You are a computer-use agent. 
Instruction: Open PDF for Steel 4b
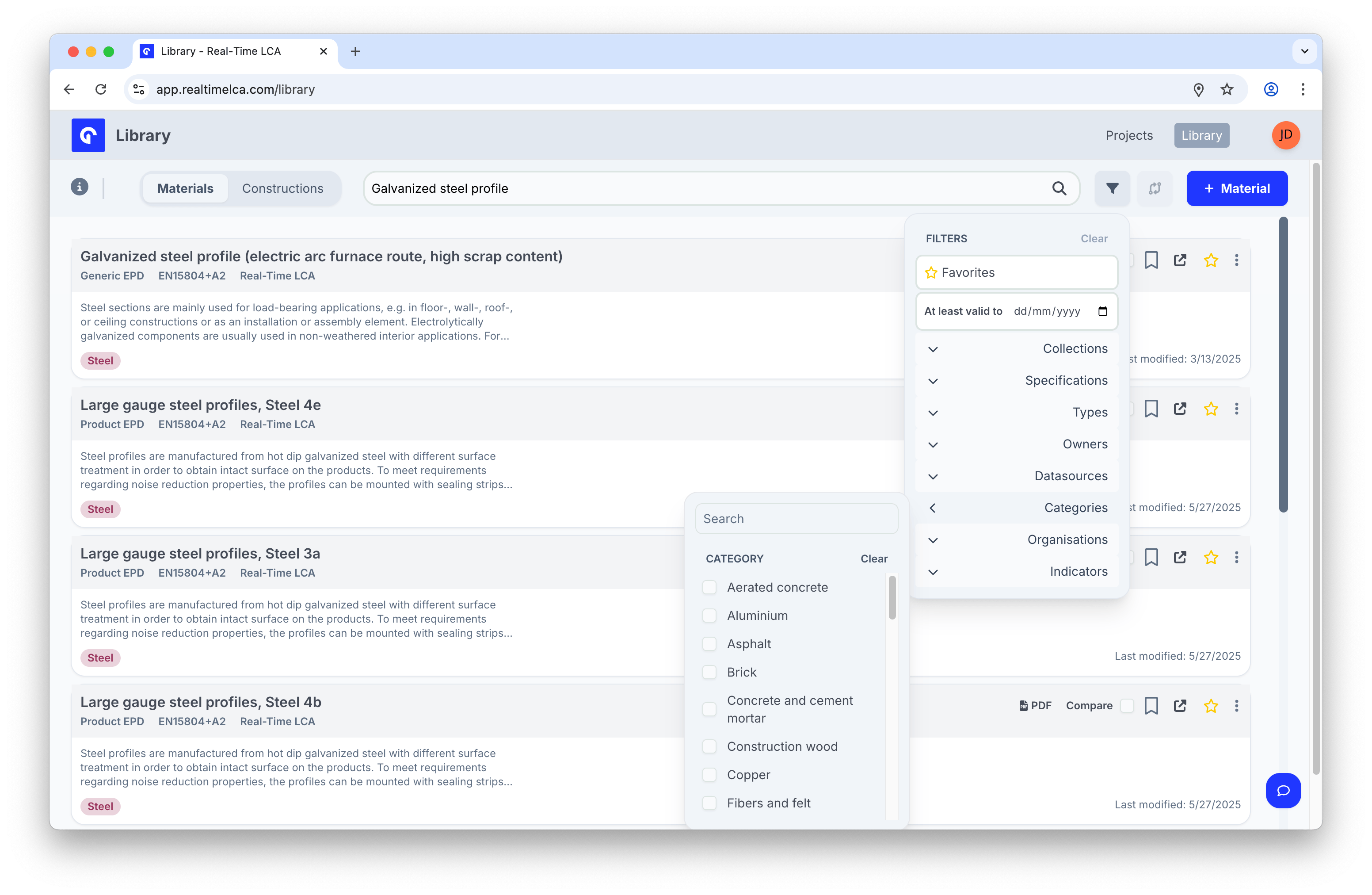pos(1035,706)
